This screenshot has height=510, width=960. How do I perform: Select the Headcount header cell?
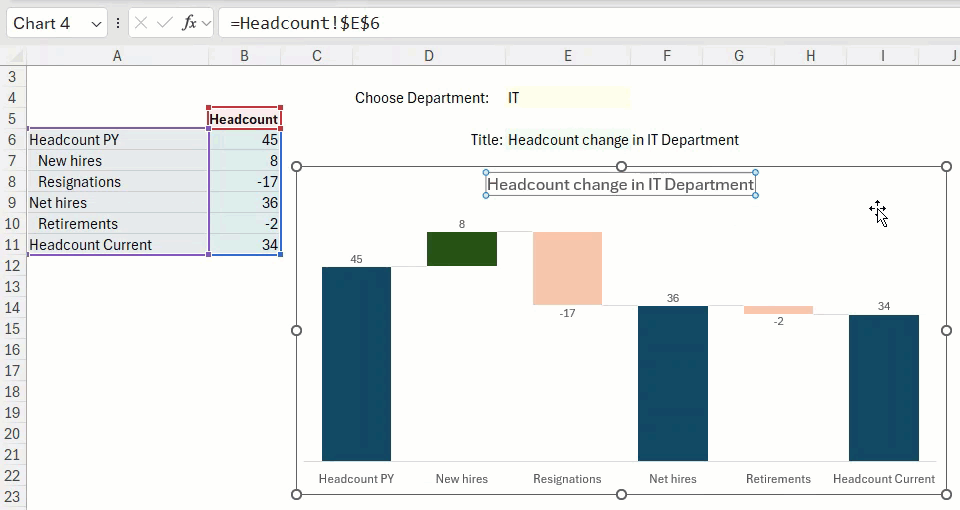tap(244, 119)
